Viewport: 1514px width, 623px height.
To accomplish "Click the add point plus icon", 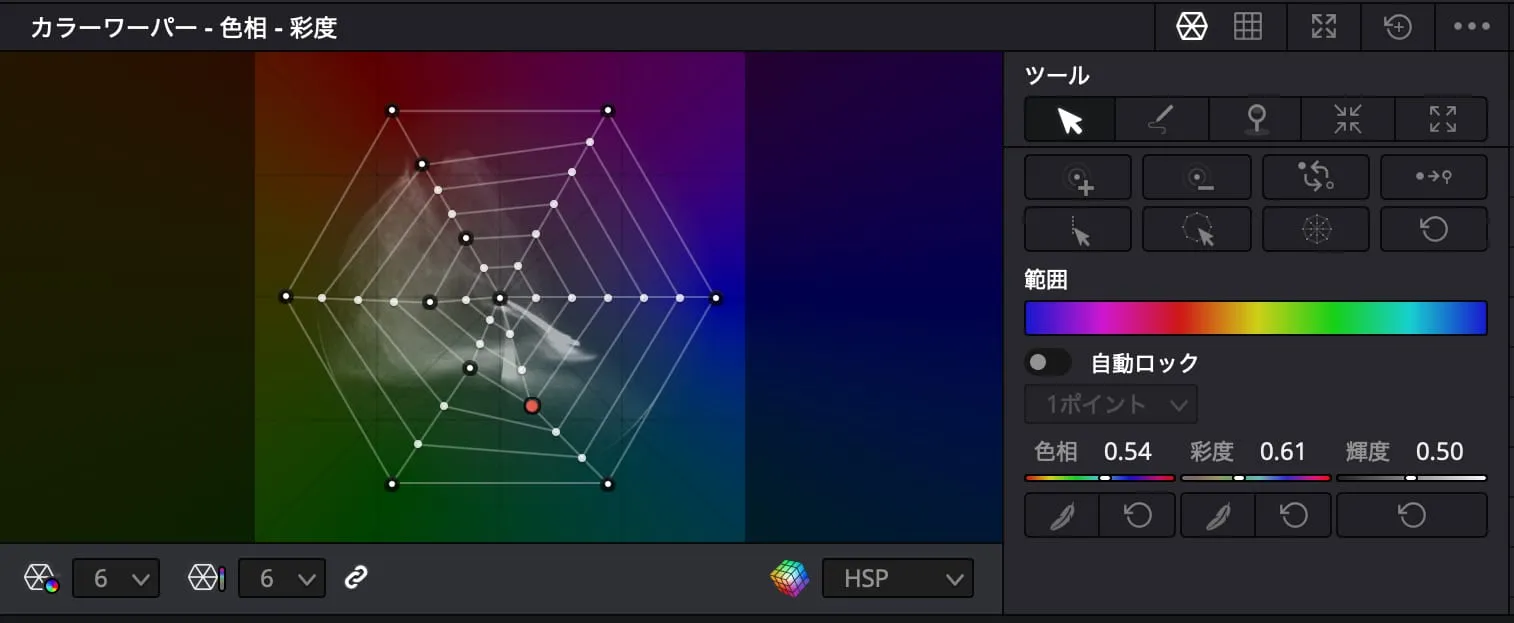I will pos(1078,178).
